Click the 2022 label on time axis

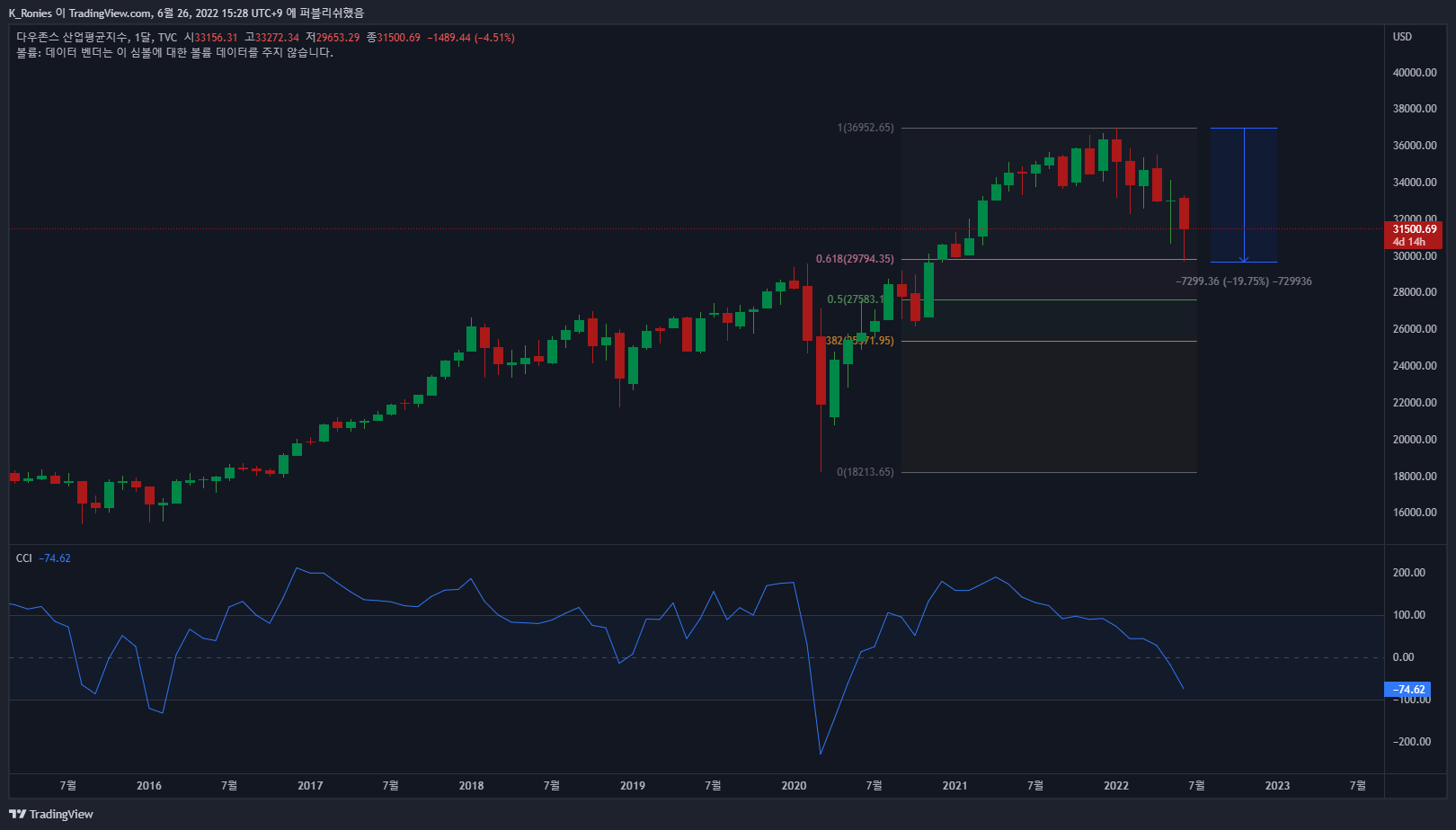click(x=1116, y=786)
